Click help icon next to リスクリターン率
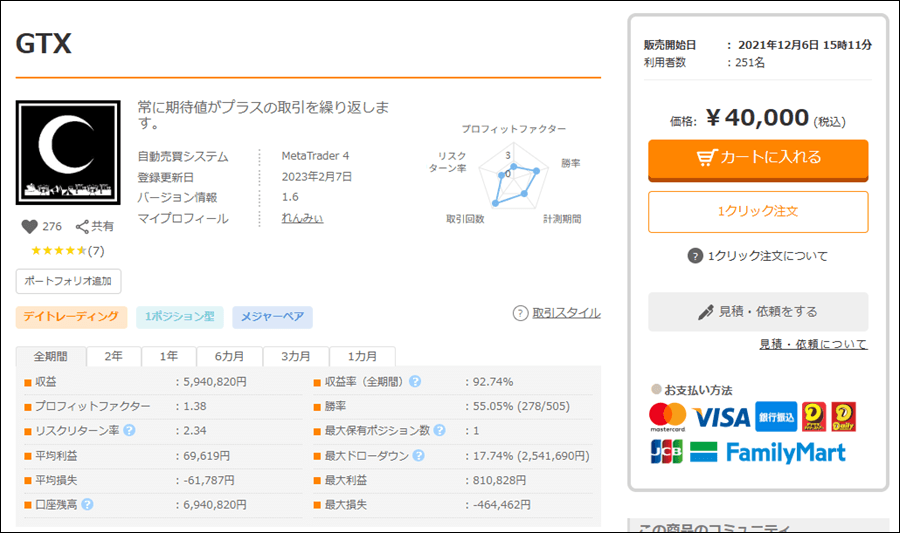Viewport: 900px width, 533px height. point(129,431)
